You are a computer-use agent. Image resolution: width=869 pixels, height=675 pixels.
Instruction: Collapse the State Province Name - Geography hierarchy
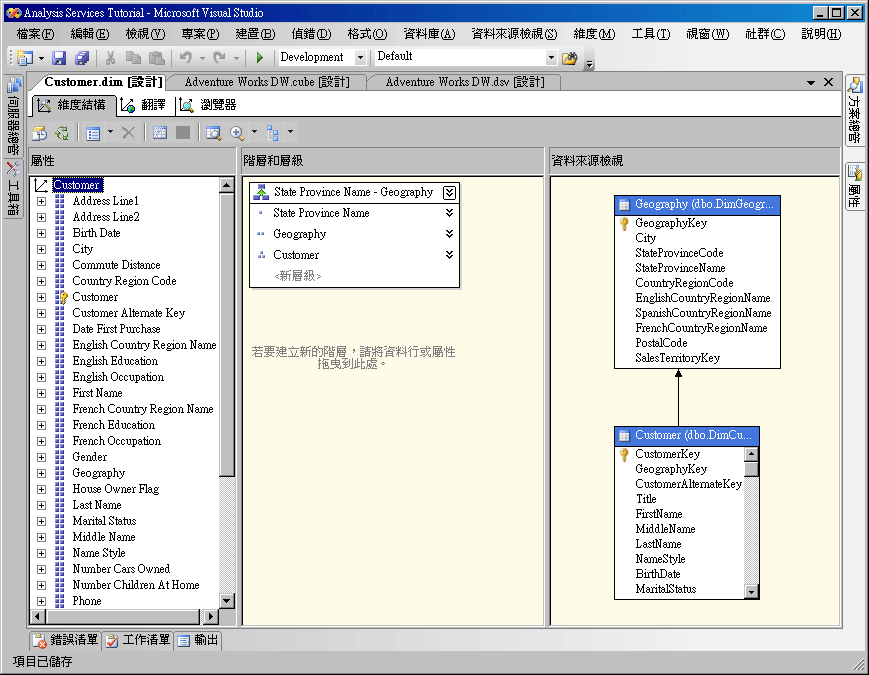coord(449,192)
